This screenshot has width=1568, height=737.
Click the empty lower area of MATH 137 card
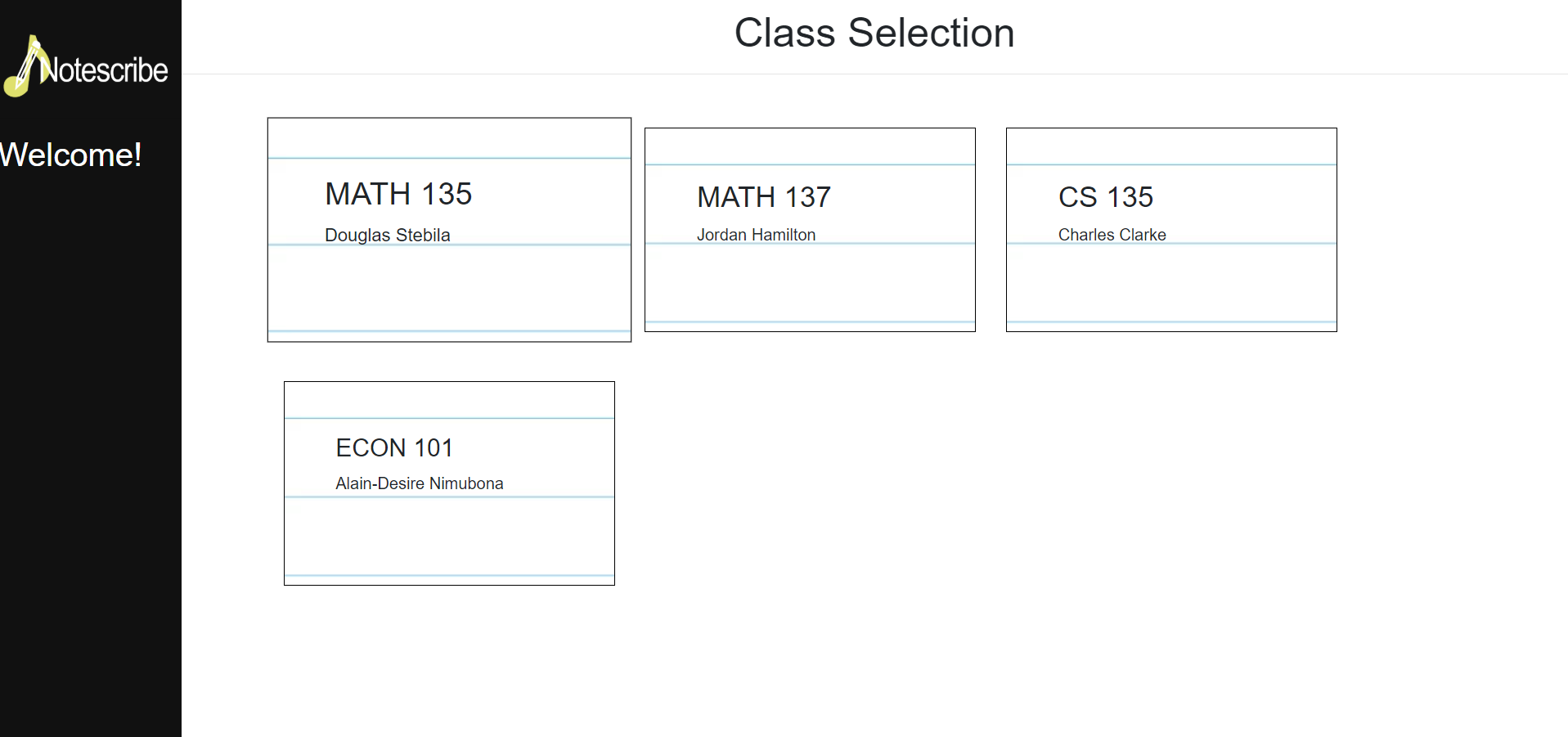(x=810, y=283)
